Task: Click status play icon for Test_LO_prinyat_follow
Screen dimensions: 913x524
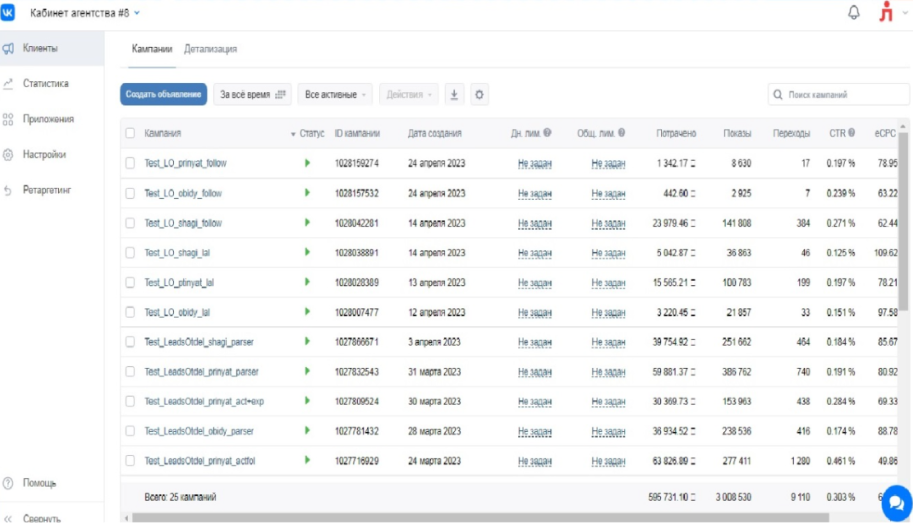Action: (x=307, y=163)
